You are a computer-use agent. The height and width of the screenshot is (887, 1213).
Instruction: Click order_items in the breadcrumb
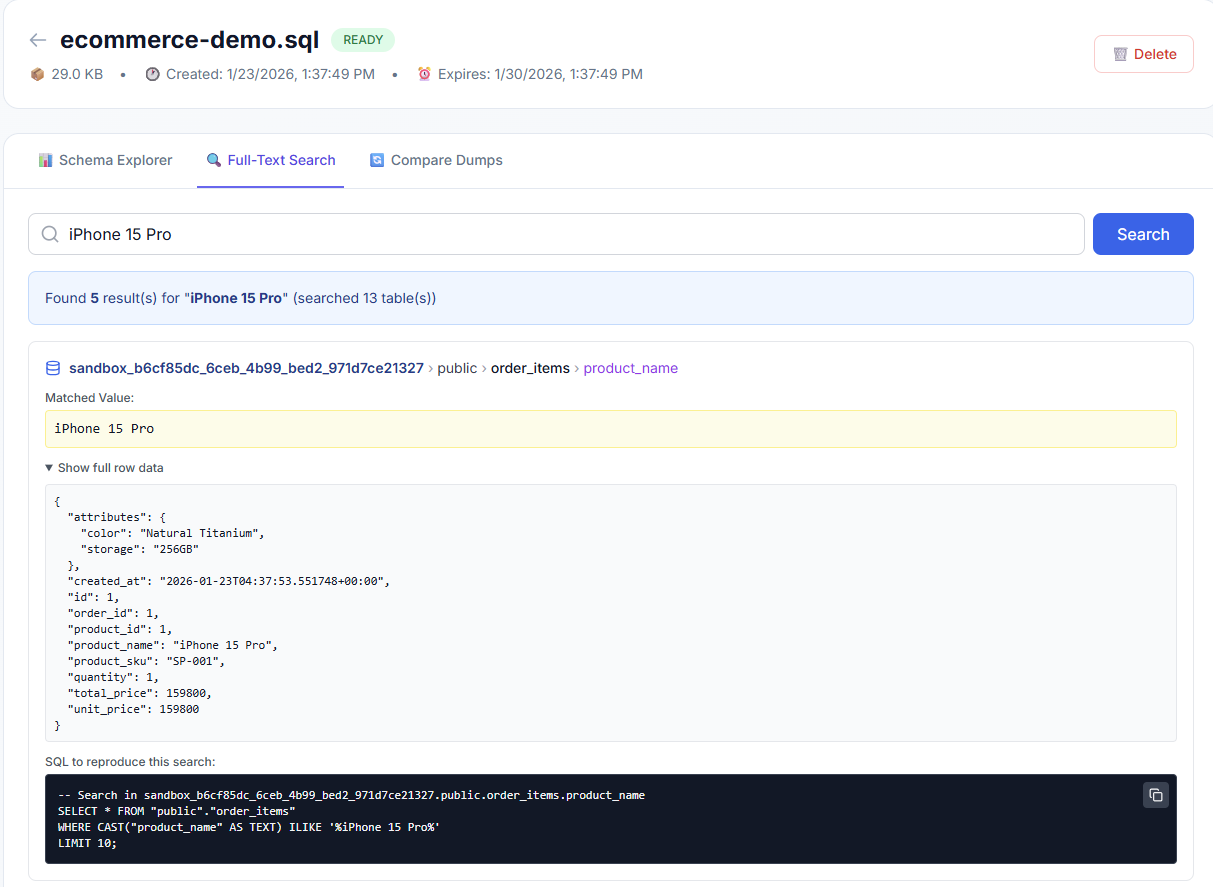[530, 368]
